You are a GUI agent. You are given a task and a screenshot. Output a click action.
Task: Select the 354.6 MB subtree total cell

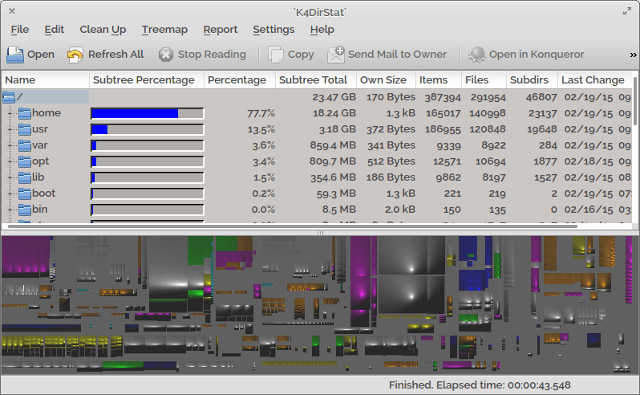click(333, 178)
